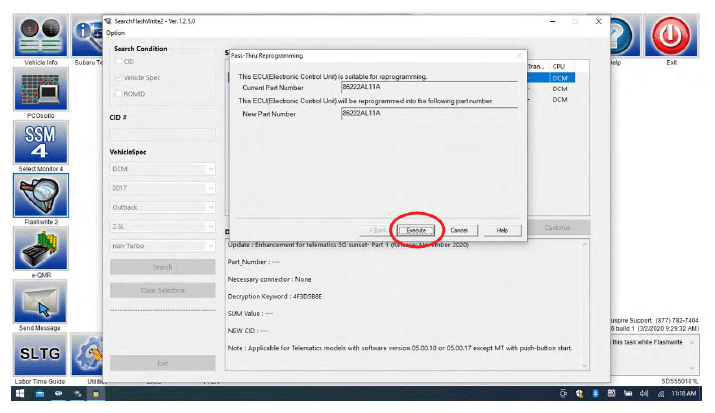
Task: Open the e-GMR icon
Action: pos(41,248)
